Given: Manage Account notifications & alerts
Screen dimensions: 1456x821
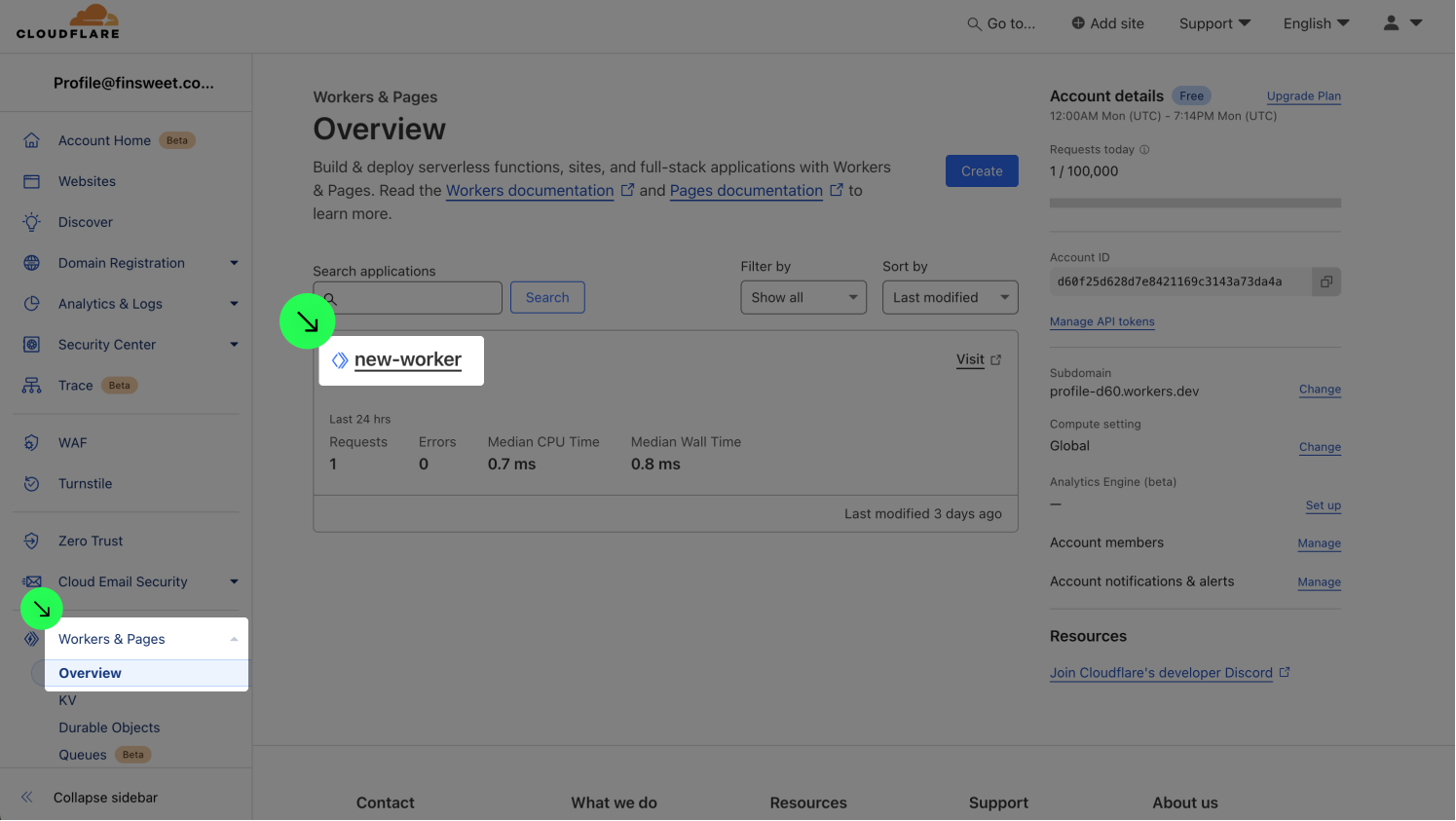Looking at the screenshot, I should [x=1320, y=582].
